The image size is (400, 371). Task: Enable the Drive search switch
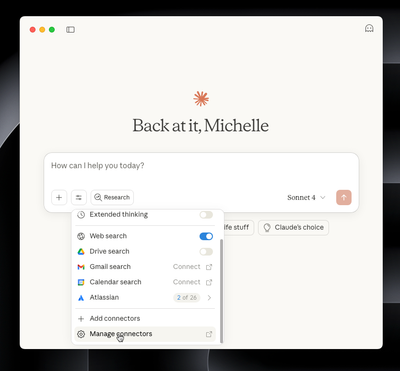point(206,252)
